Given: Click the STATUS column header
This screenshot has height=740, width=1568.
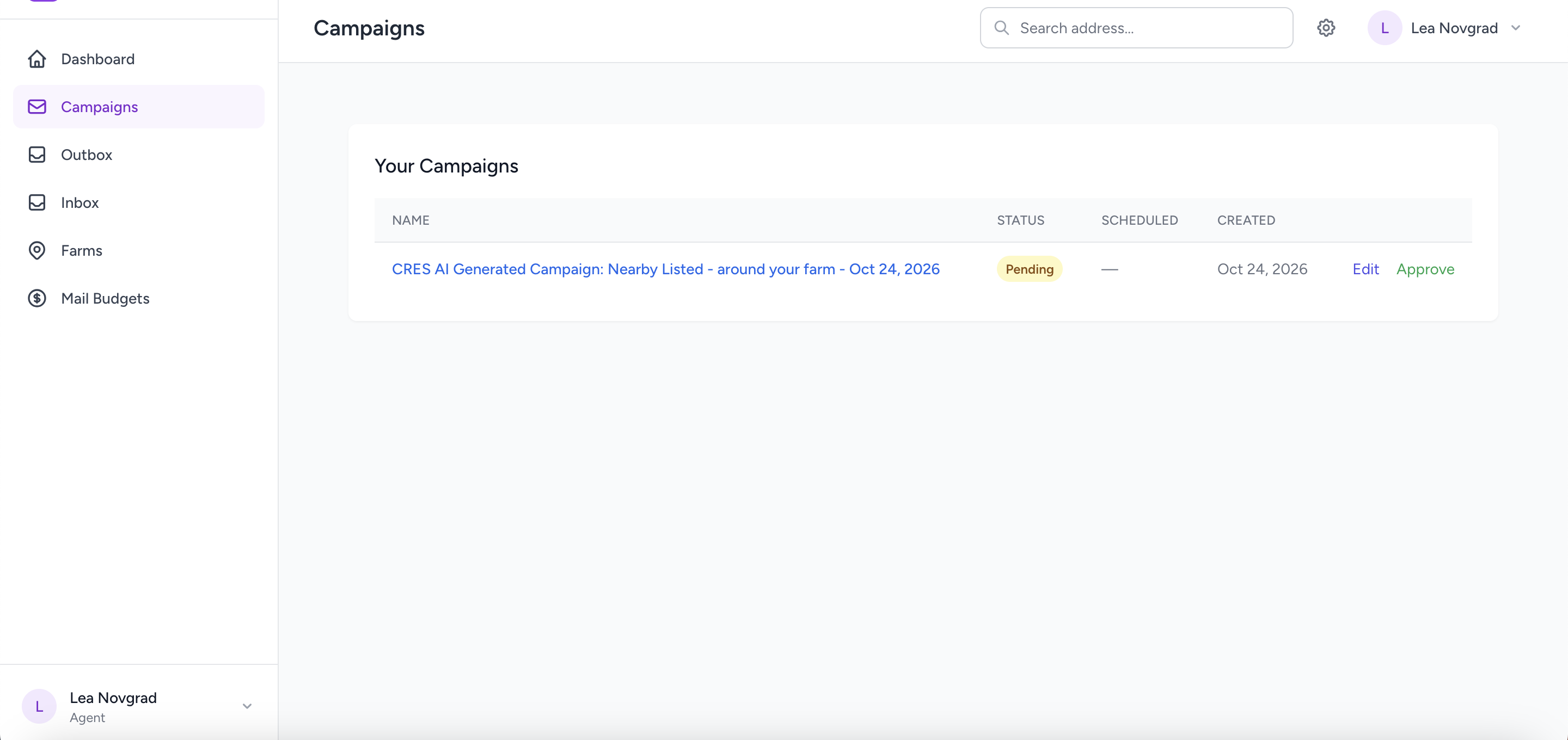Looking at the screenshot, I should [1020, 220].
